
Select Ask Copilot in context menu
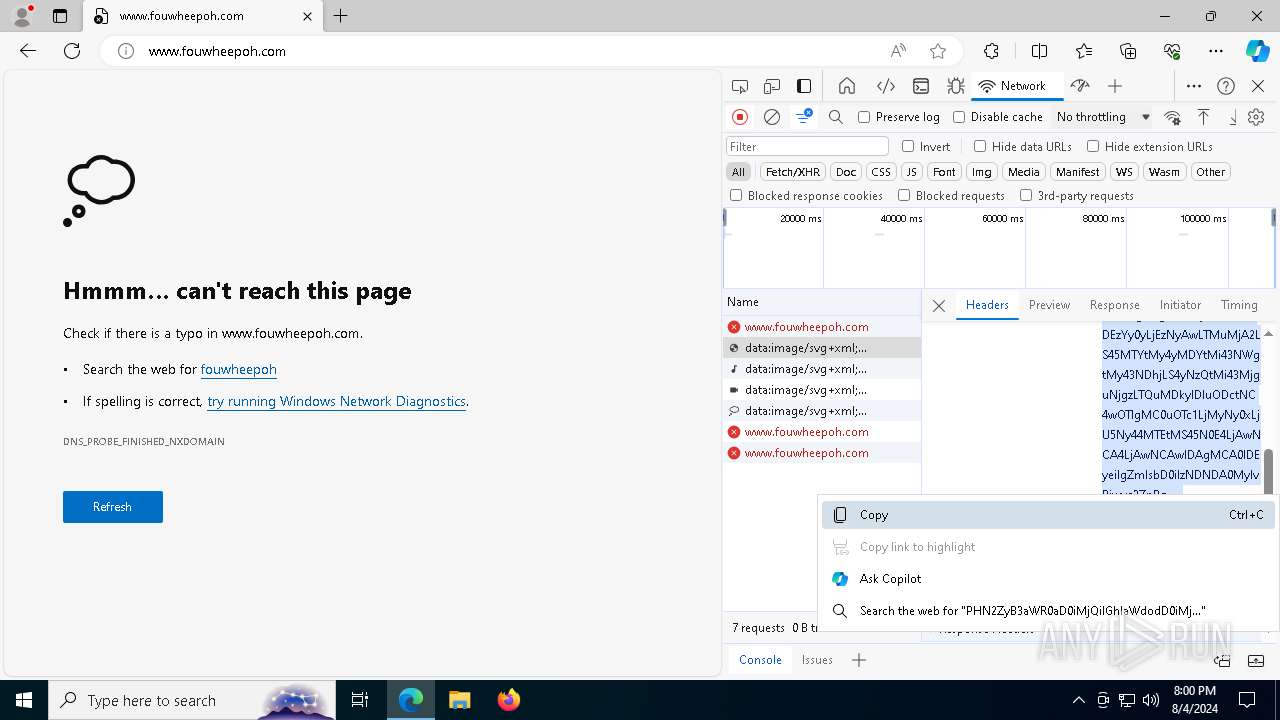click(x=1048, y=579)
